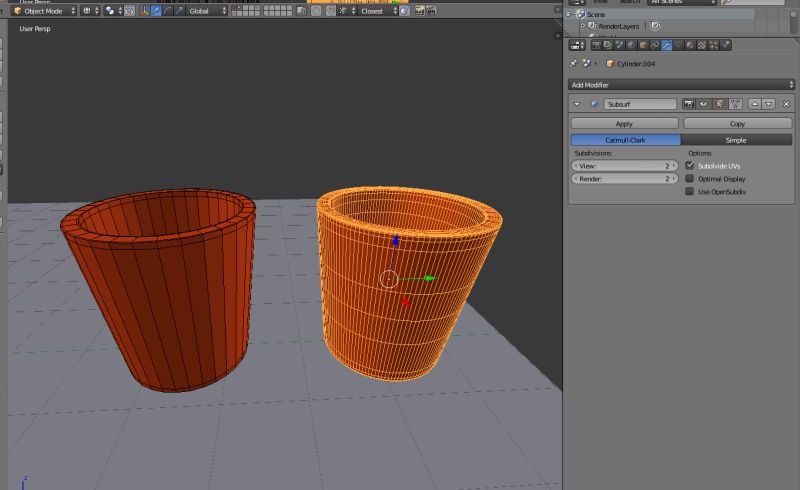Toggle Subsurf edit mode display
The width and height of the screenshot is (800, 490).
click(719, 104)
